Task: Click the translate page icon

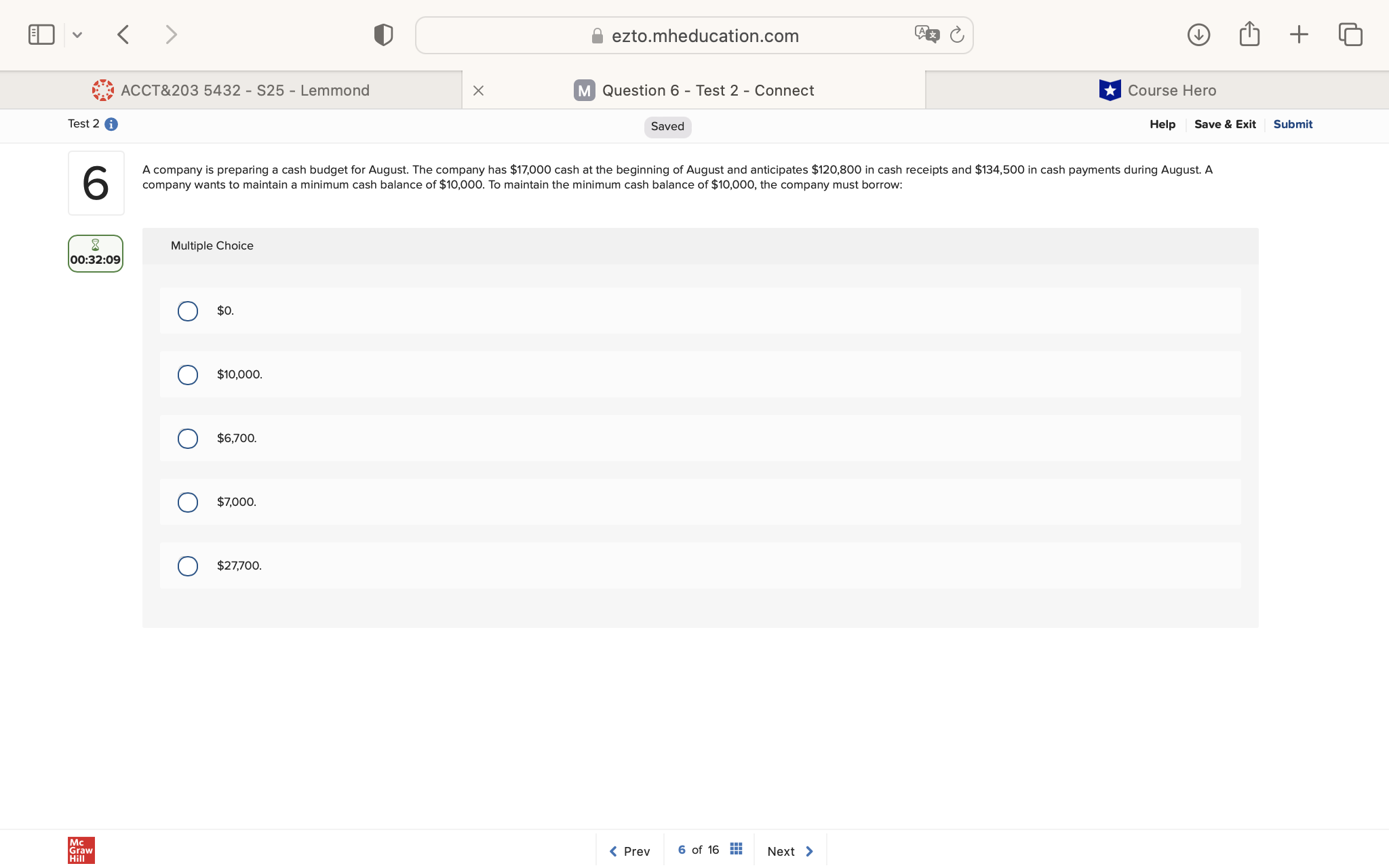Action: point(926,35)
